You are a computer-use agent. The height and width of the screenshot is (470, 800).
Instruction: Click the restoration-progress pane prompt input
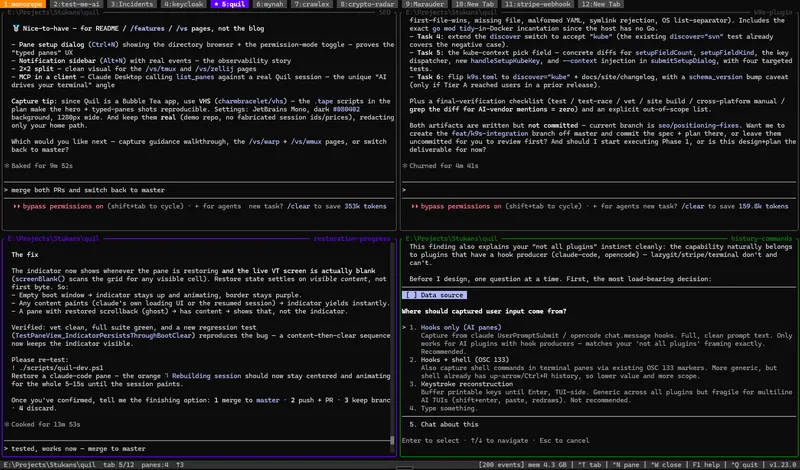point(196,449)
